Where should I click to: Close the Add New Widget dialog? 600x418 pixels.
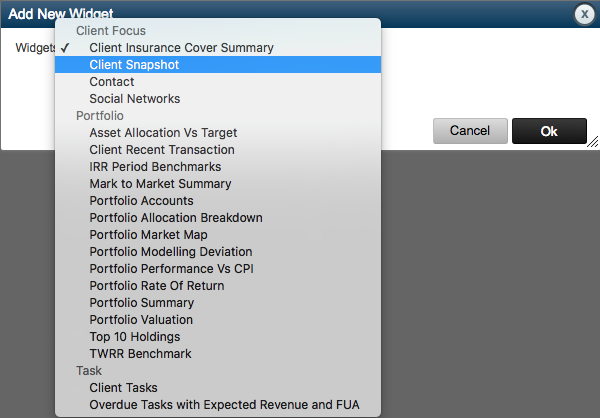point(584,14)
